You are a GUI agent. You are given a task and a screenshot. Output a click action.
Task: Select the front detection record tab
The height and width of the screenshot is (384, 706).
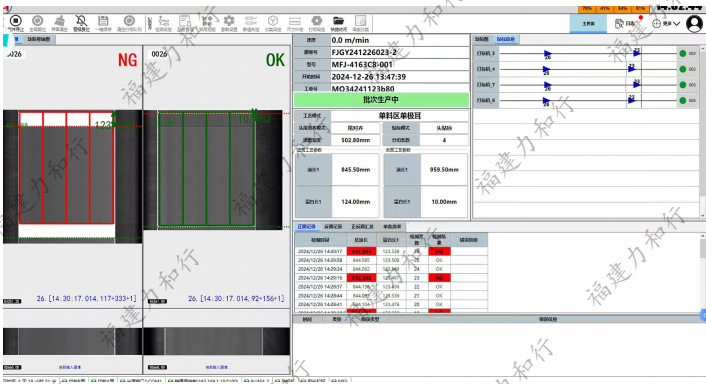pyautogui.click(x=307, y=226)
